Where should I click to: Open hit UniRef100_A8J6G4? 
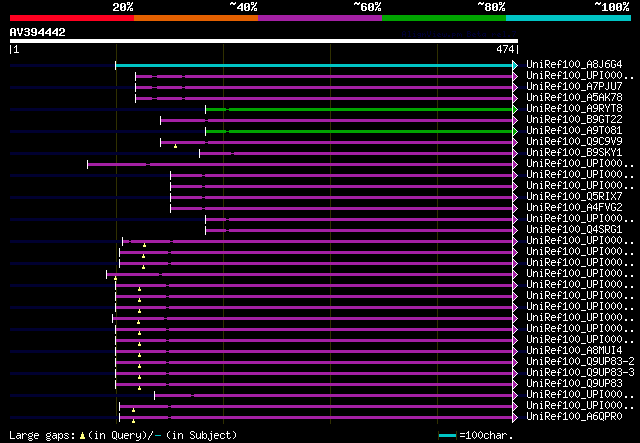(574, 65)
